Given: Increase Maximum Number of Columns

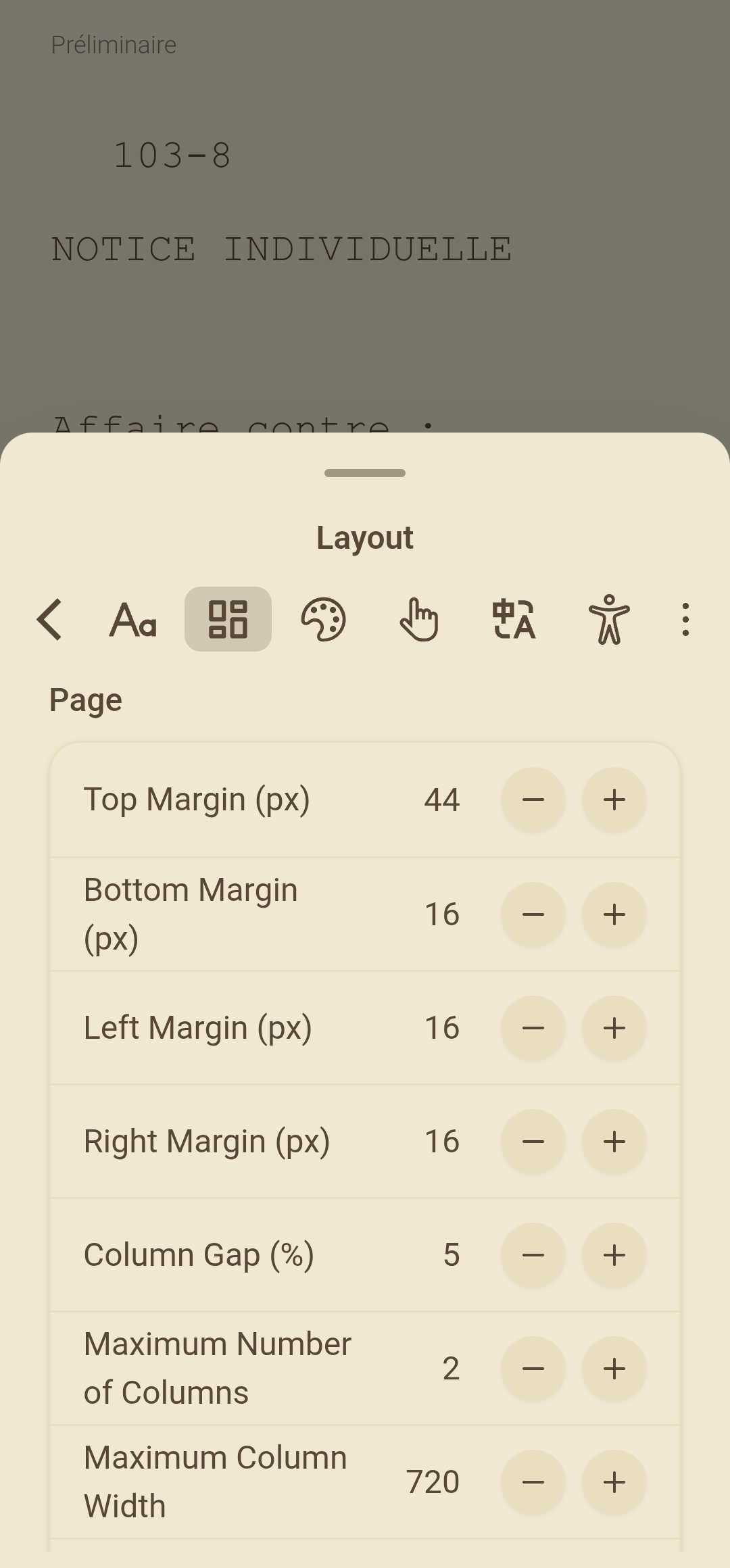Looking at the screenshot, I should coord(614,1369).
